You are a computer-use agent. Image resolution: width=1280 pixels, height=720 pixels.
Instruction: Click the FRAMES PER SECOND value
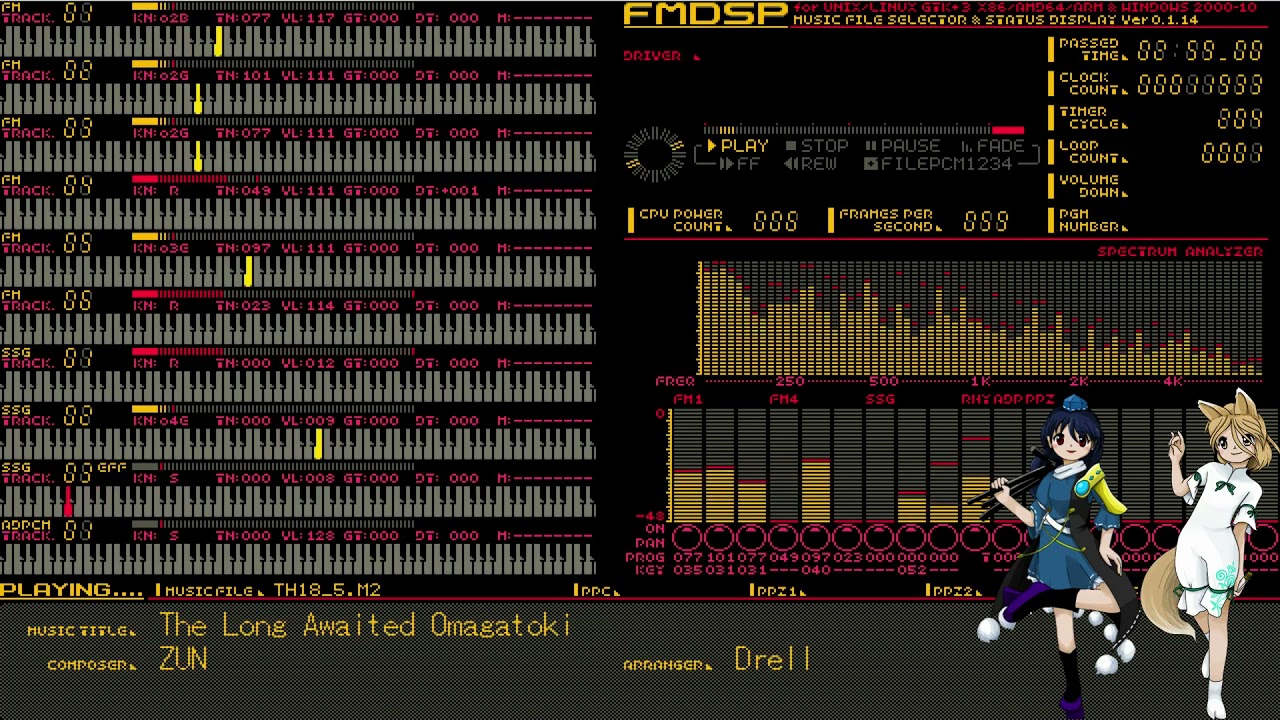pyautogui.click(x=986, y=221)
